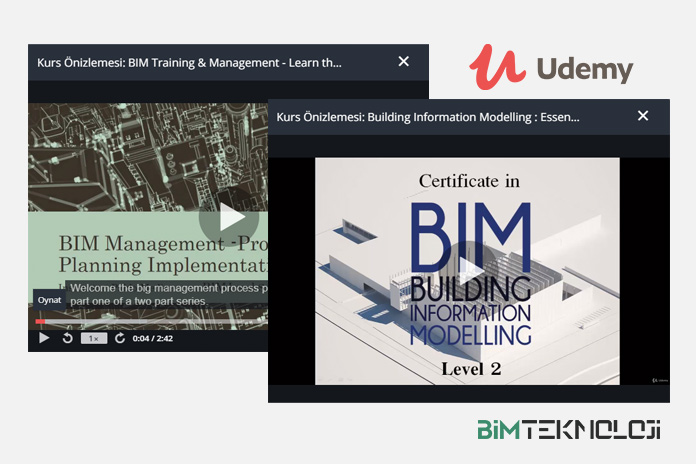Click the 'Welcome the big management' caption text
This screenshot has width=696, height=464.
pyautogui.click(x=165, y=288)
